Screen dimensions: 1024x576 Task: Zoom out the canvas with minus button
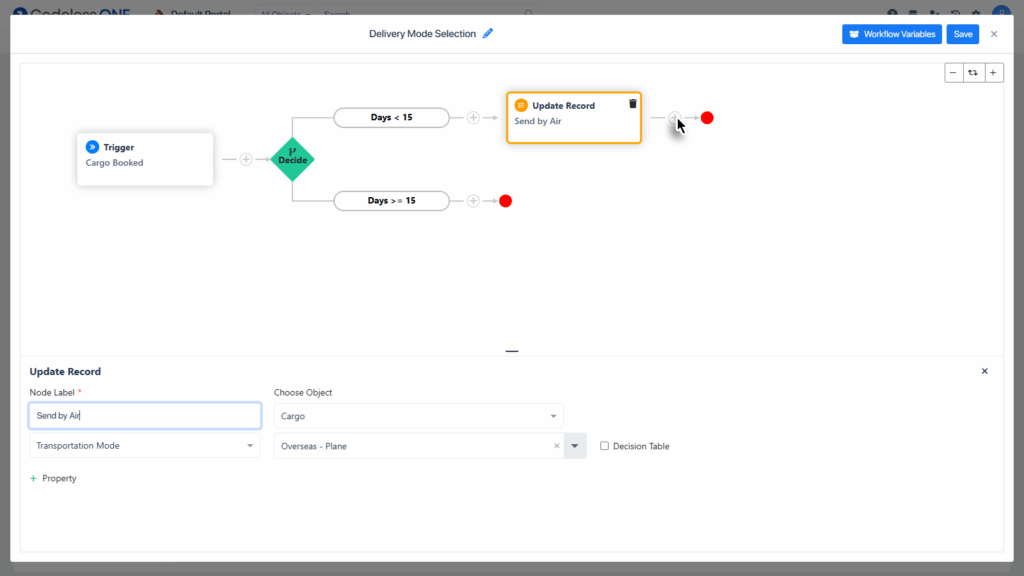pyautogui.click(x=954, y=73)
